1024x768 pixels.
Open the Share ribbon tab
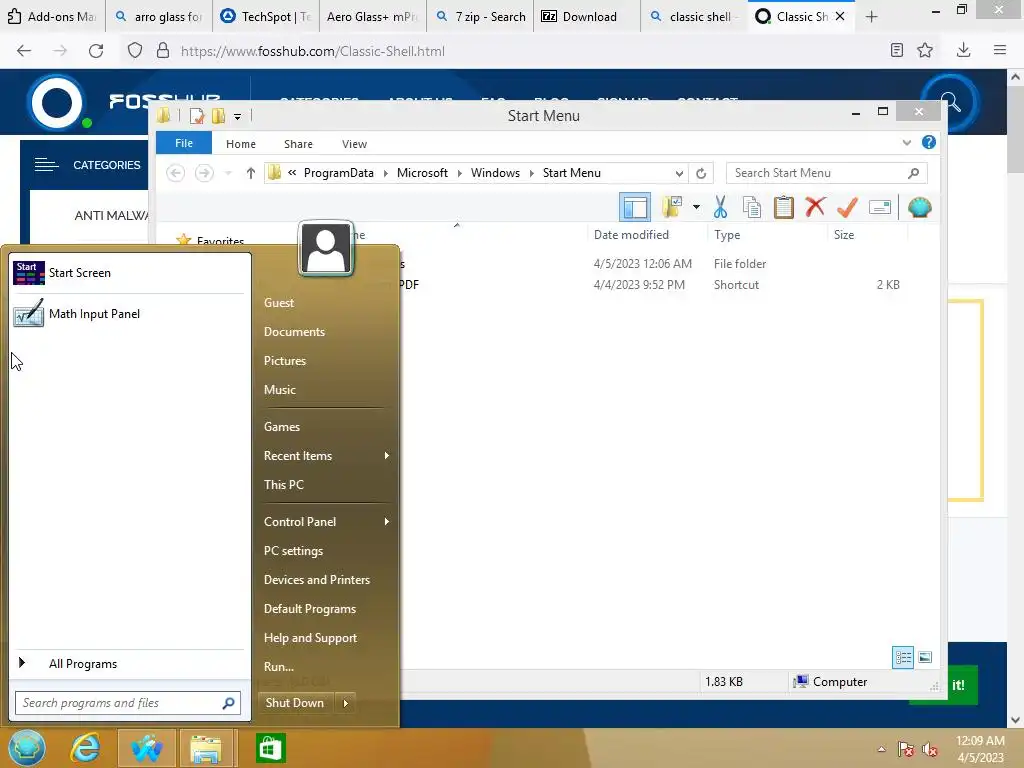(298, 144)
